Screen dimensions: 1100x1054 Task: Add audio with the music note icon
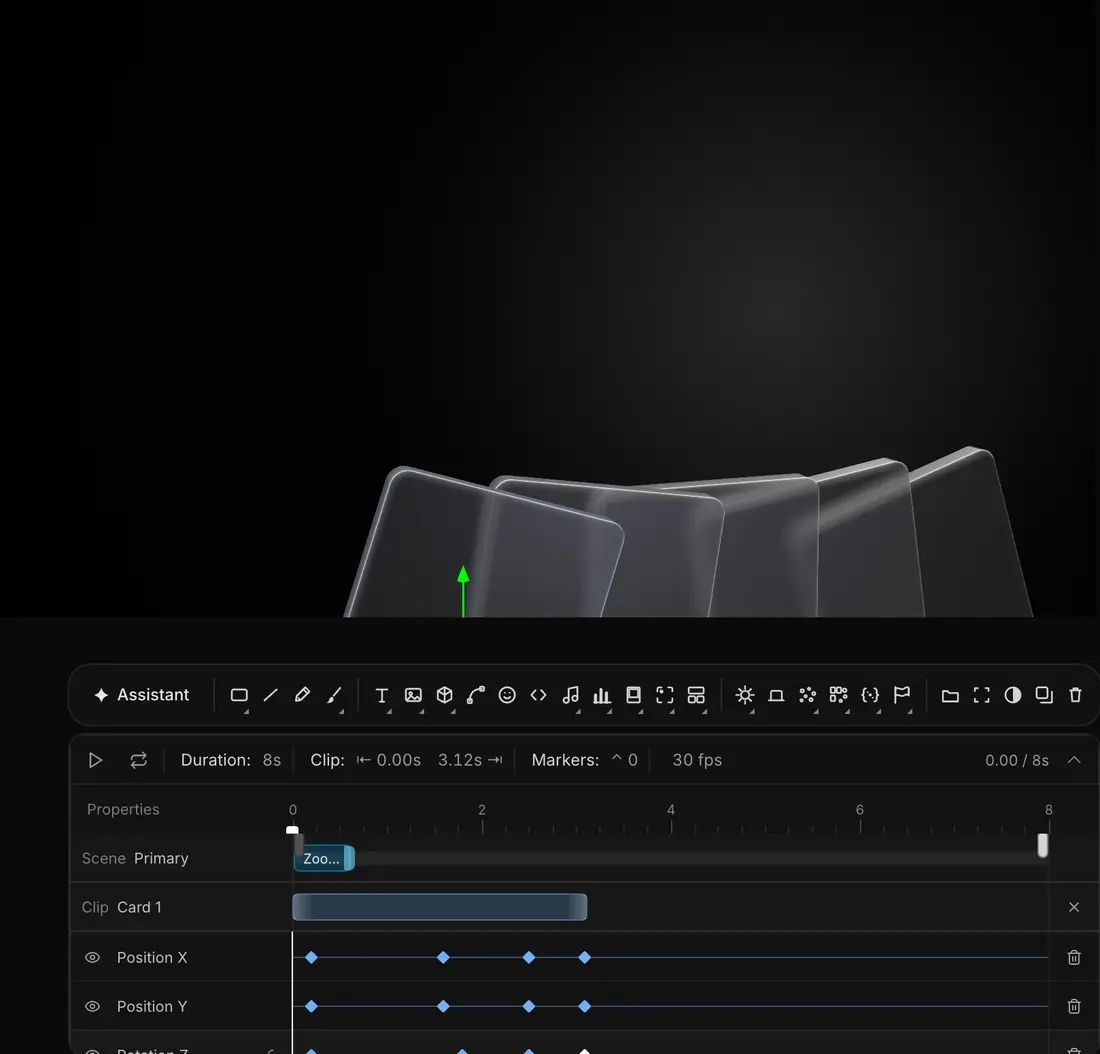coord(571,695)
